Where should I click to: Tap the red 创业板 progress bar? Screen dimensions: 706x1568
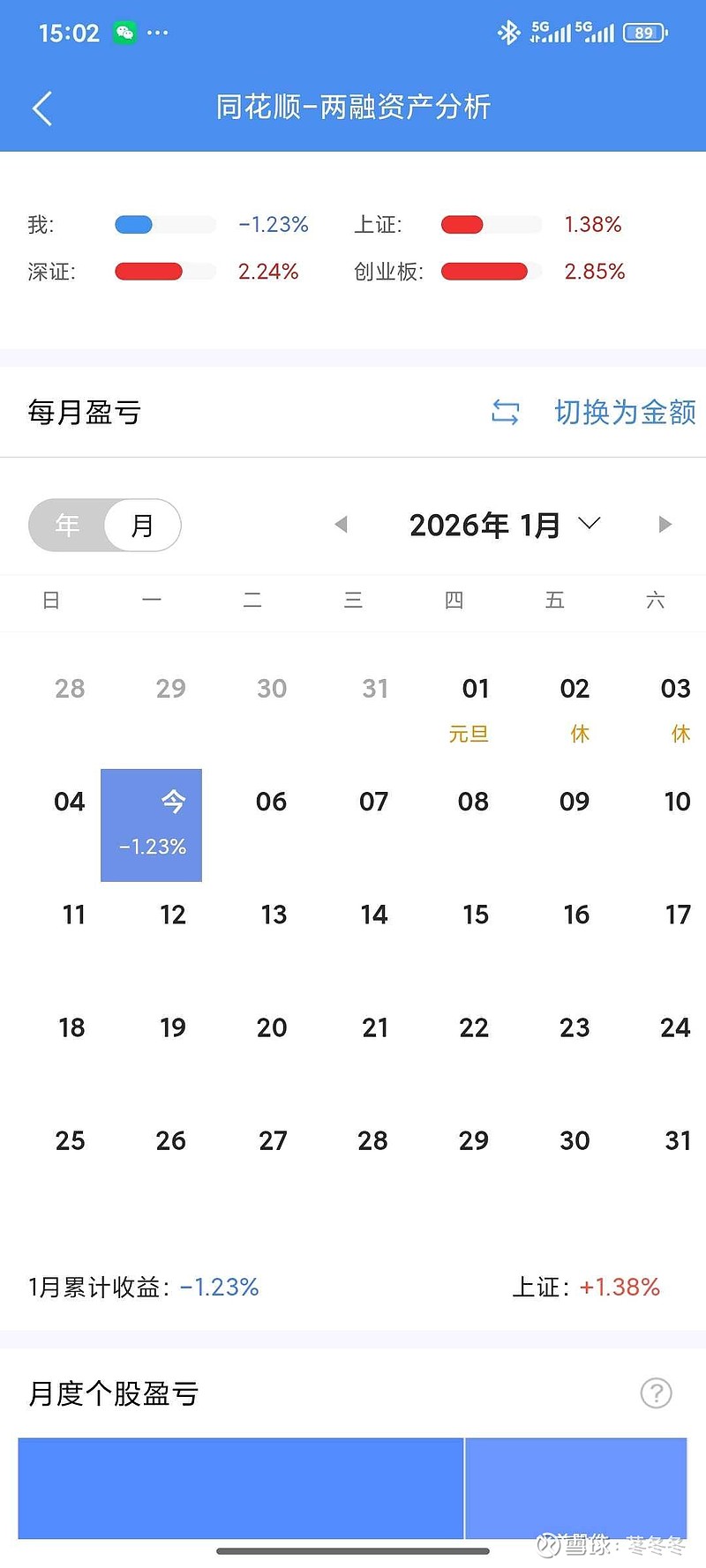coord(484,272)
